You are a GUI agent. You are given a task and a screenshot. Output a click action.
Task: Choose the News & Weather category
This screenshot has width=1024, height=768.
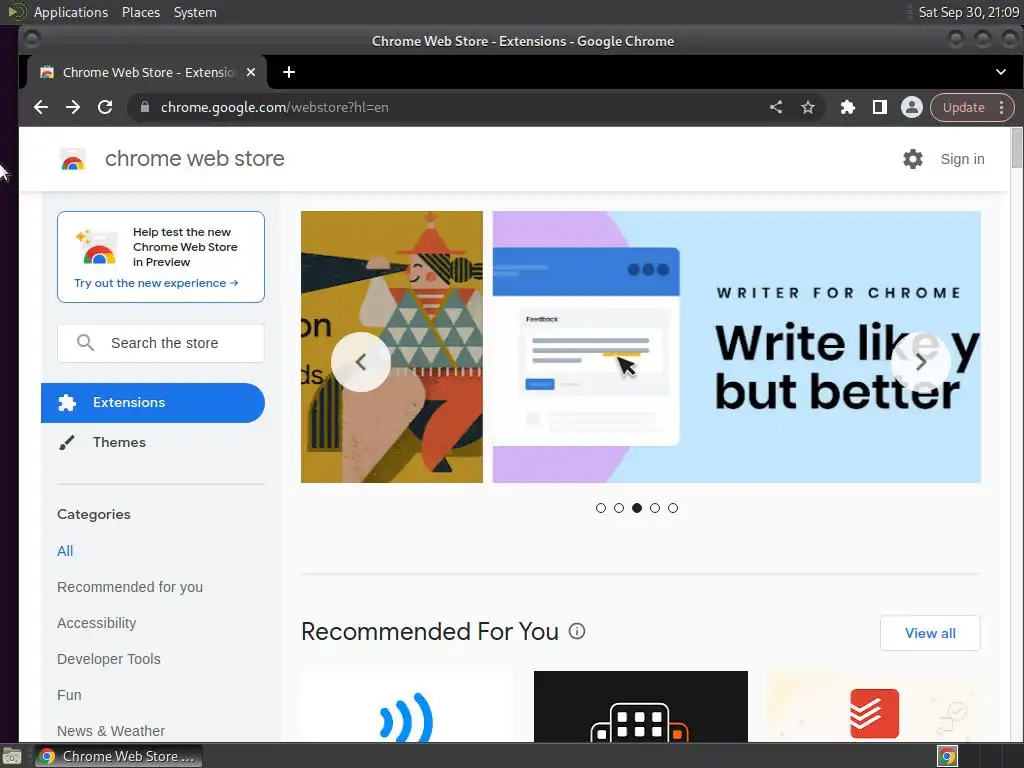point(111,731)
